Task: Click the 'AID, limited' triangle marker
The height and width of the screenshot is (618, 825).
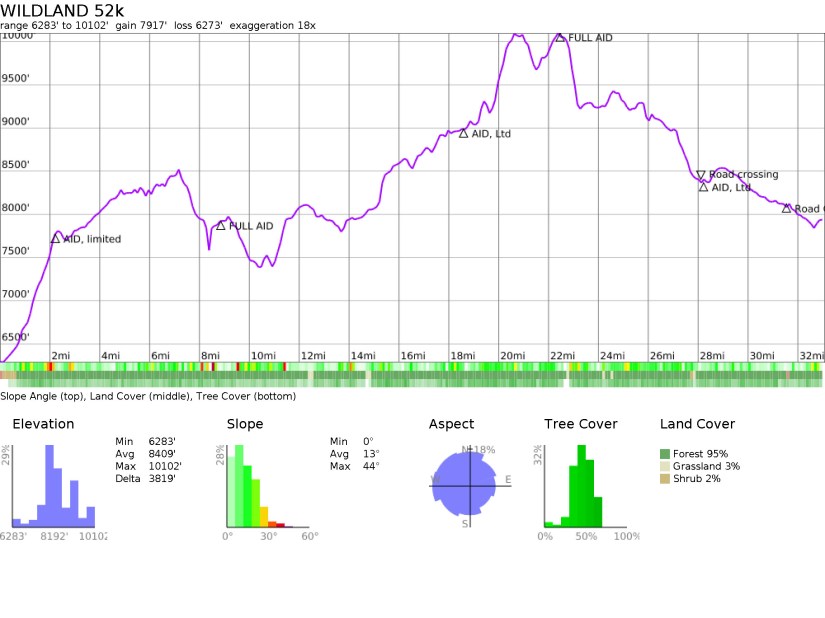Action: 55,238
